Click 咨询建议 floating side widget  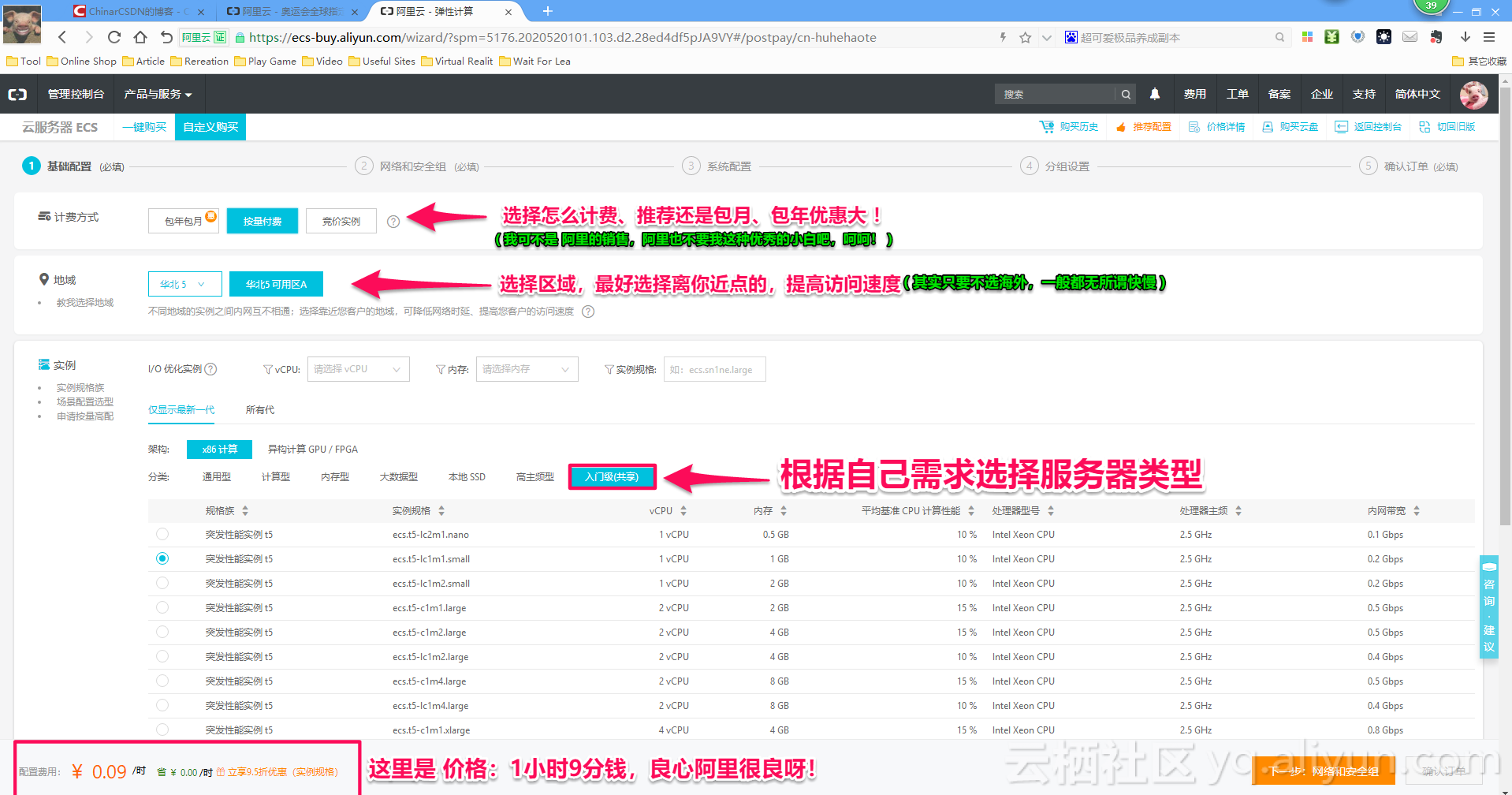pos(1488,607)
